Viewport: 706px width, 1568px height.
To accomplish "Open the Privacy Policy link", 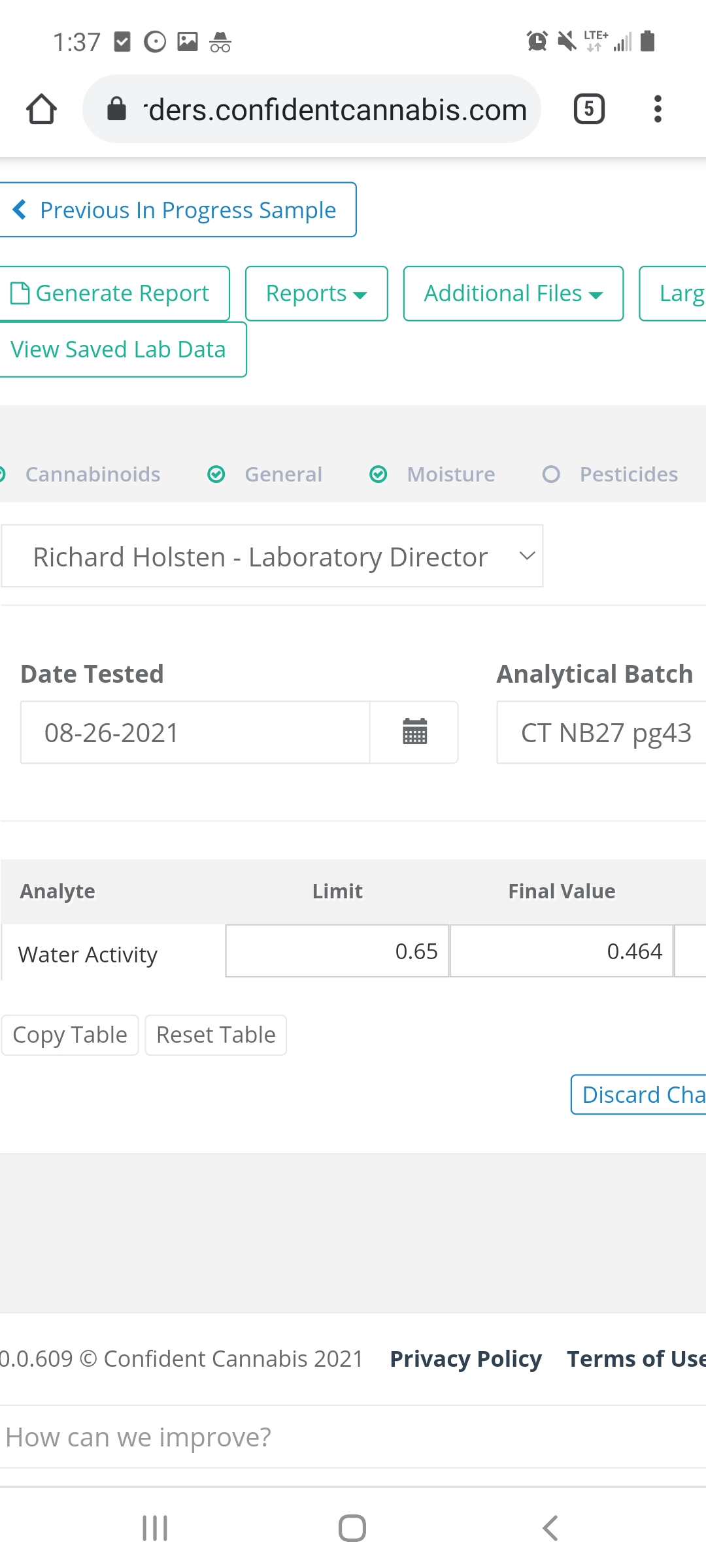I will [x=465, y=1359].
